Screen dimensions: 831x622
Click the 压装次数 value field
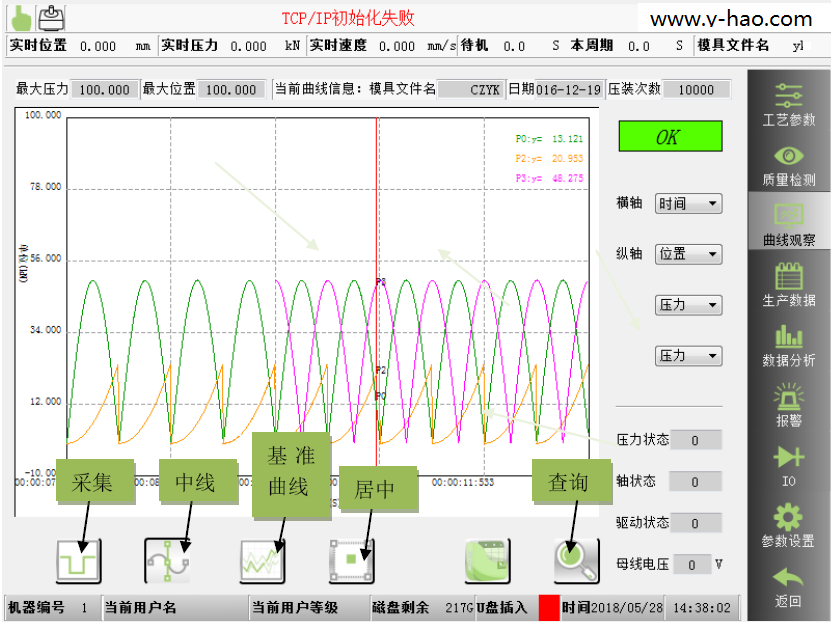696,90
